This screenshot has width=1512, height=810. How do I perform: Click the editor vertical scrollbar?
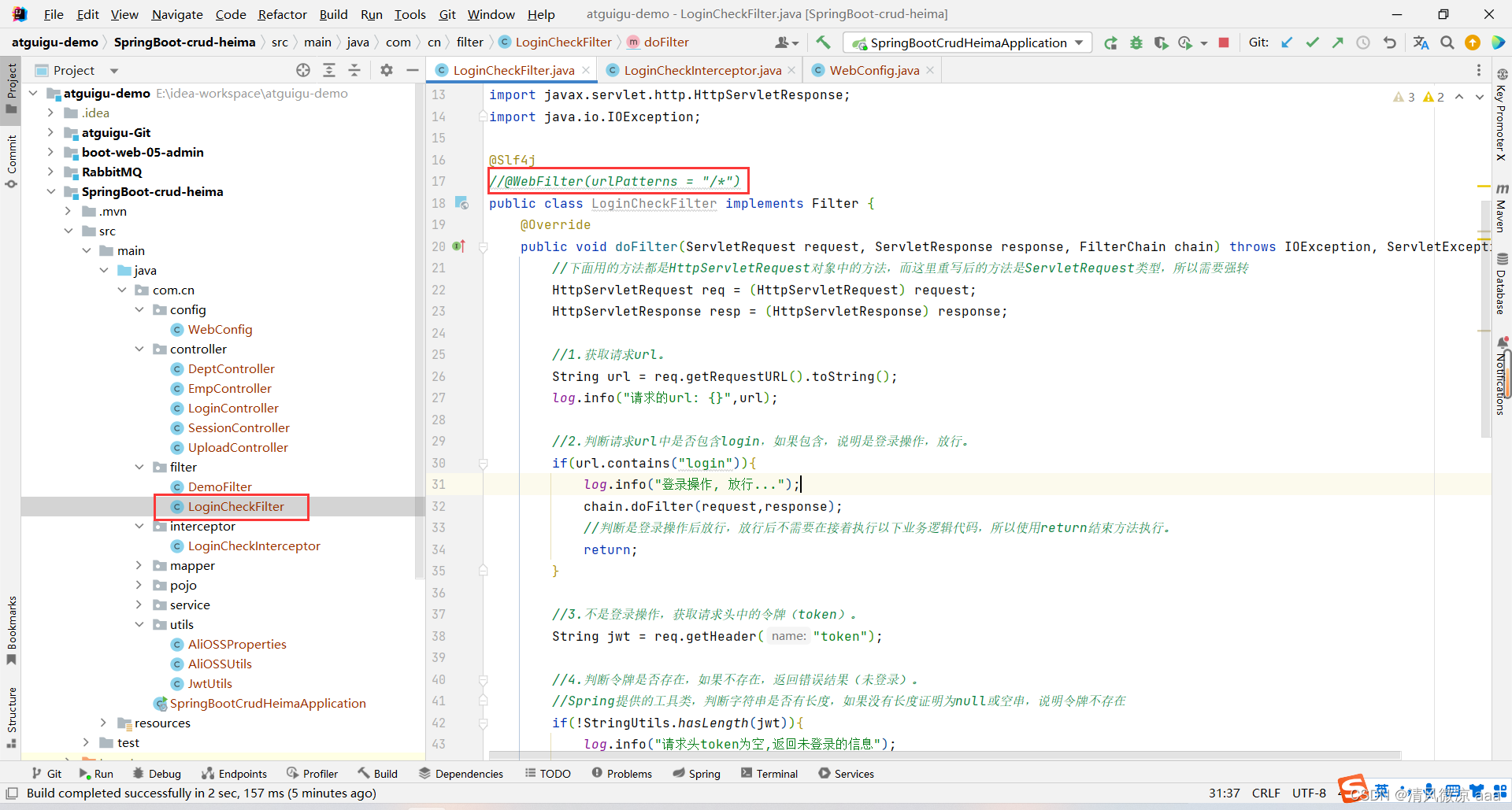[x=1485, y=317]
